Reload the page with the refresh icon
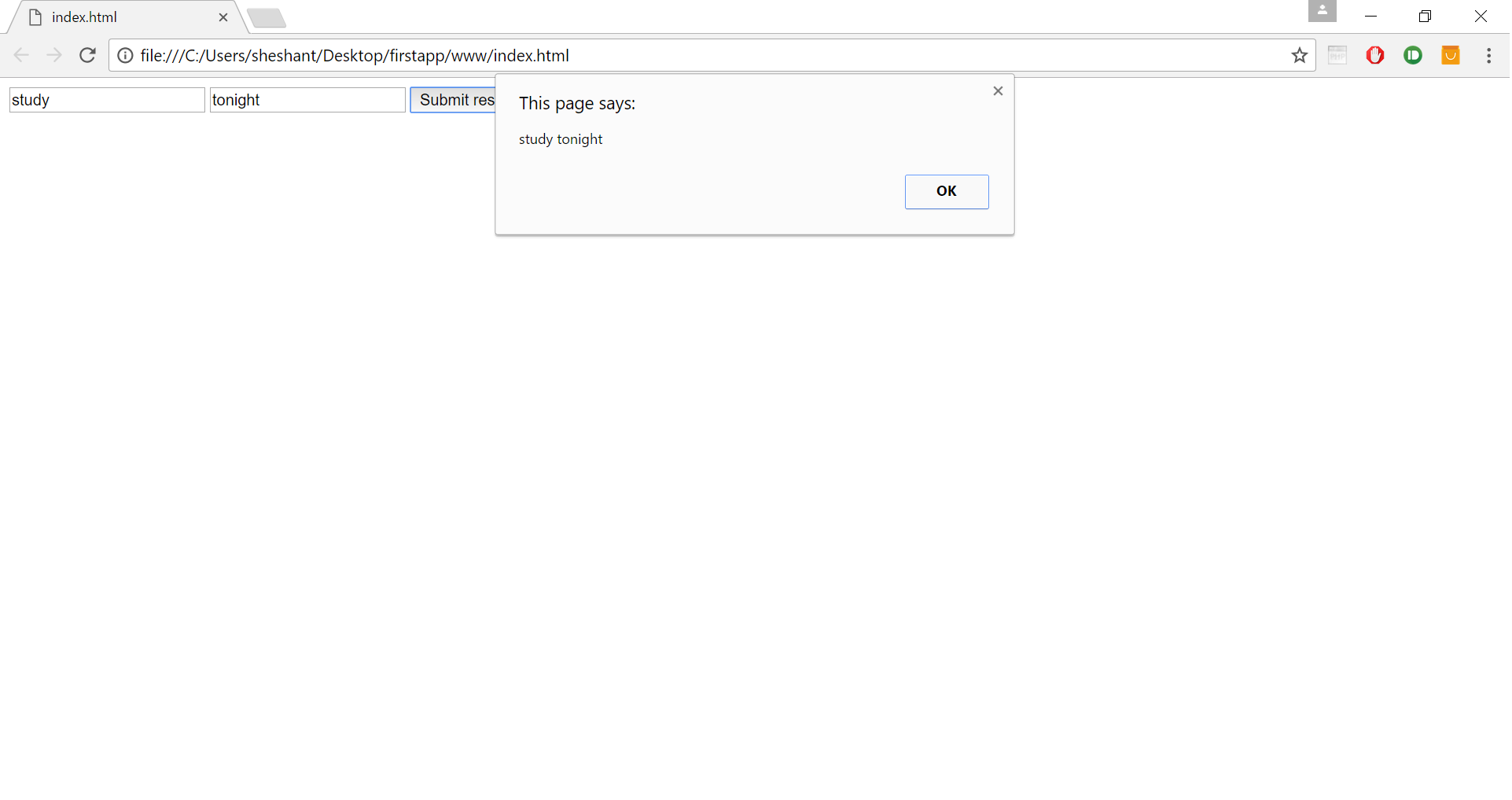This screenshot has height=800, width=1512. pyautogui.click(x=87, y=55)
